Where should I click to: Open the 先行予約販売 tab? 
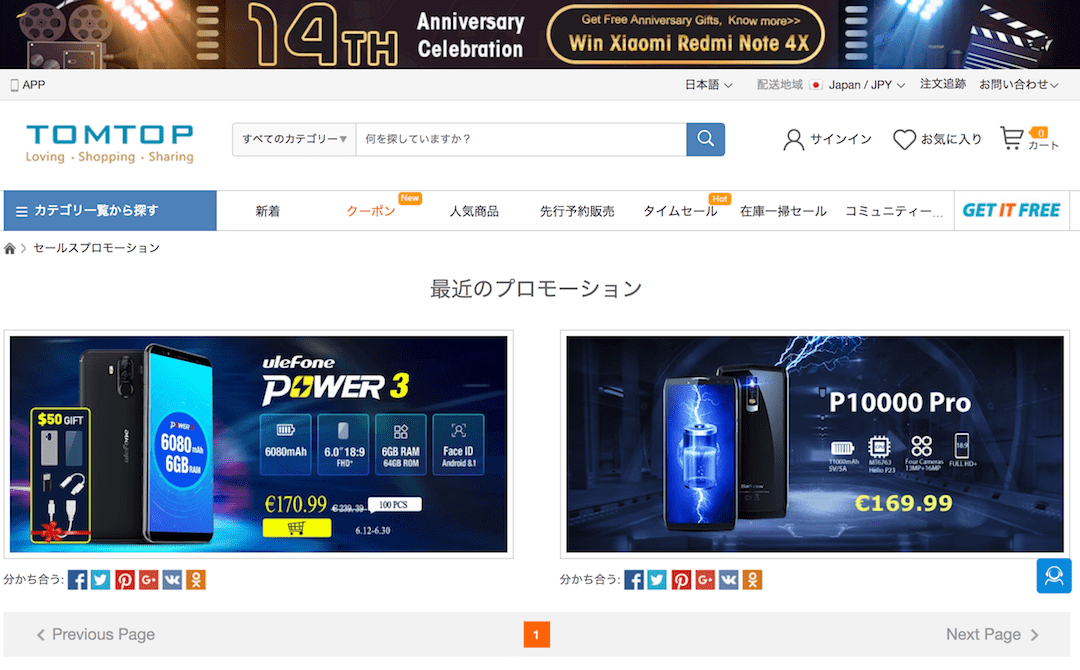coord(577,211)
